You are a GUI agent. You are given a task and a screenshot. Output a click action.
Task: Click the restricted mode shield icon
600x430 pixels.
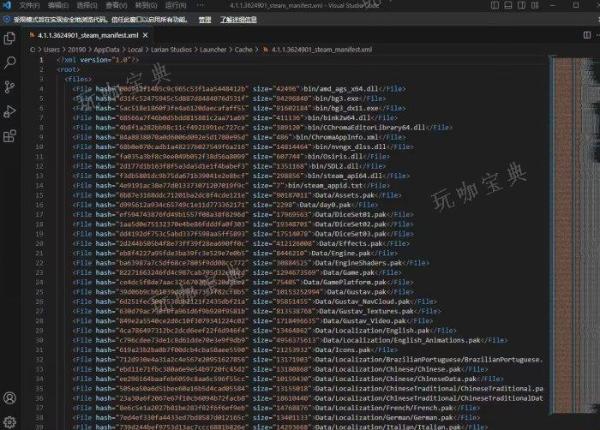click(x=7, y=19)
